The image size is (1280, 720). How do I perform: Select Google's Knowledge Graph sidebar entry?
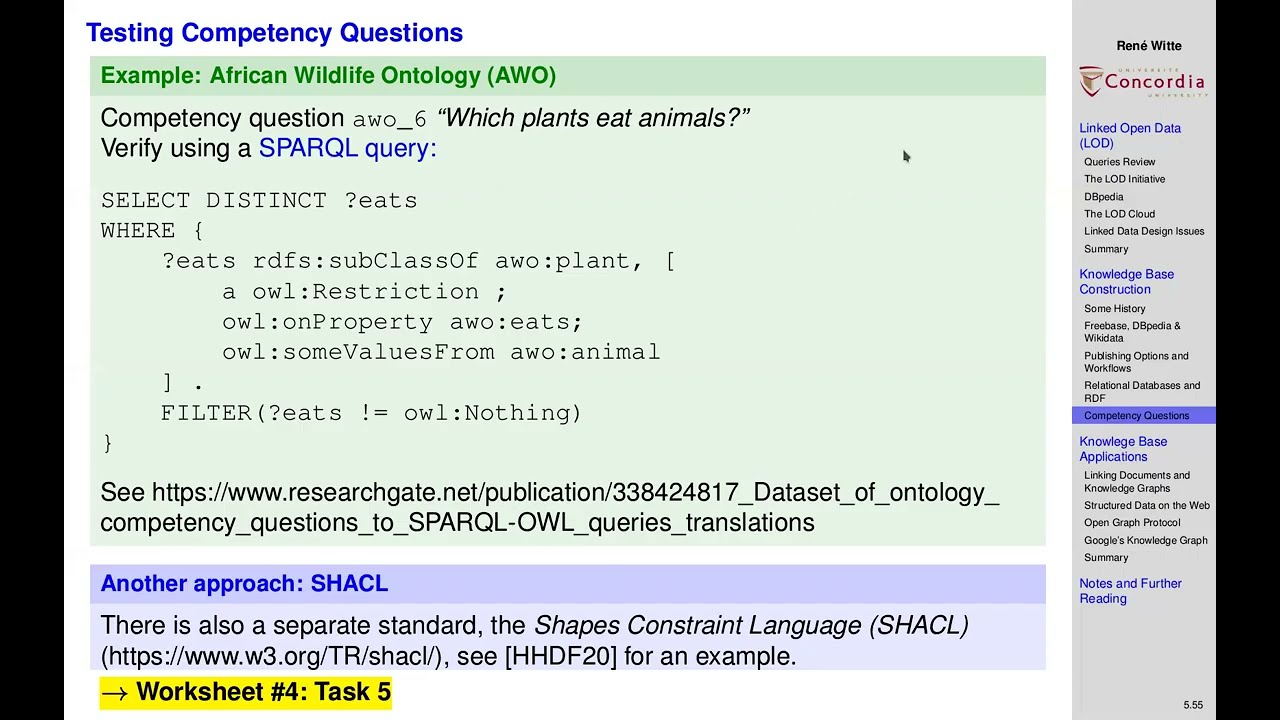pyautogui.click(x=1145, y=541)
